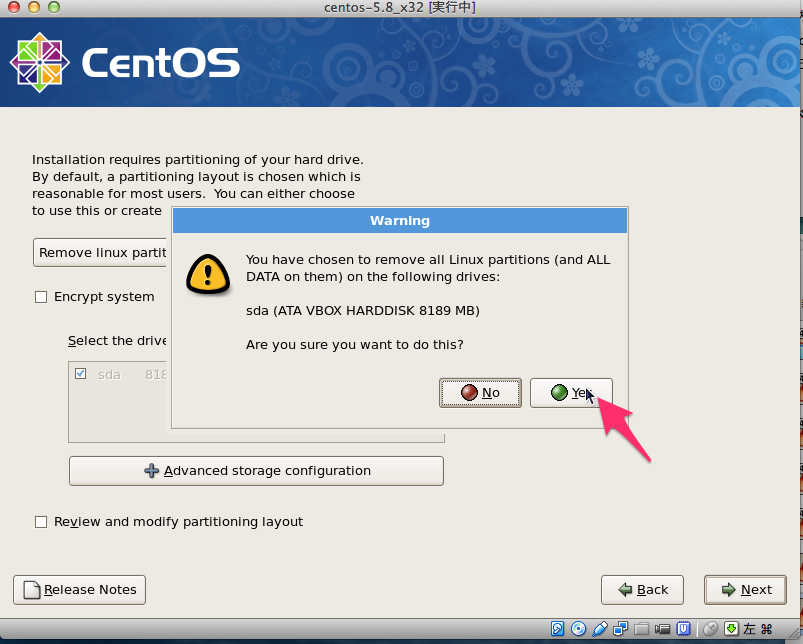Click the CentOS logo
803x644 pixels.
125,62
